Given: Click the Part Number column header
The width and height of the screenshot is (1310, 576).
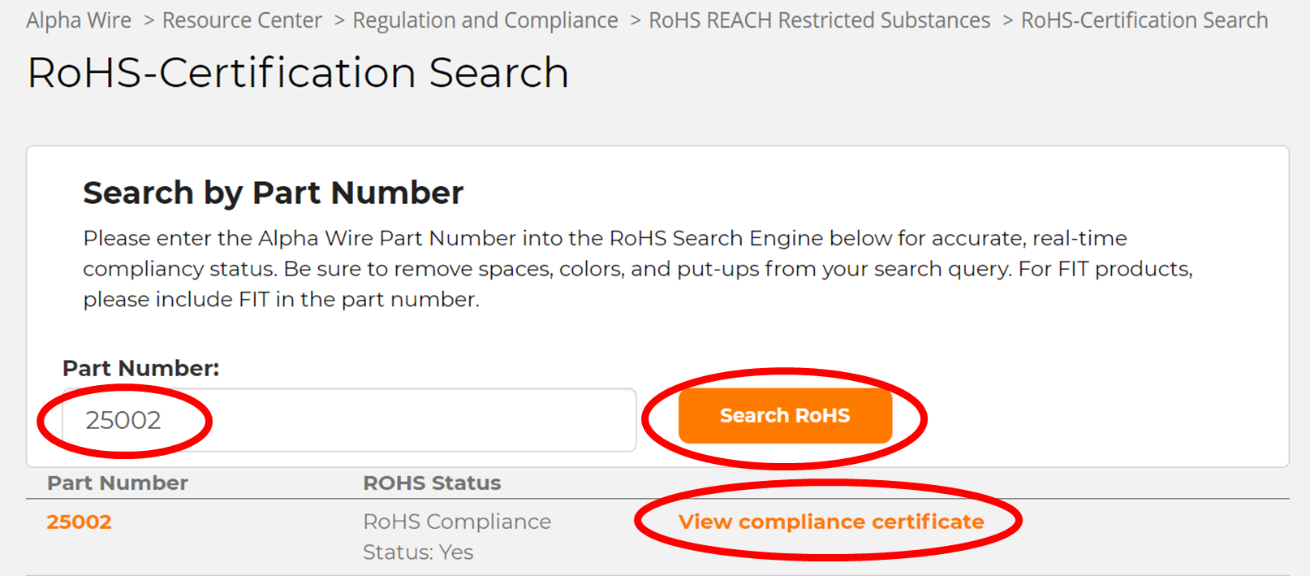Looking at the screenshot, I should [117, 483].
